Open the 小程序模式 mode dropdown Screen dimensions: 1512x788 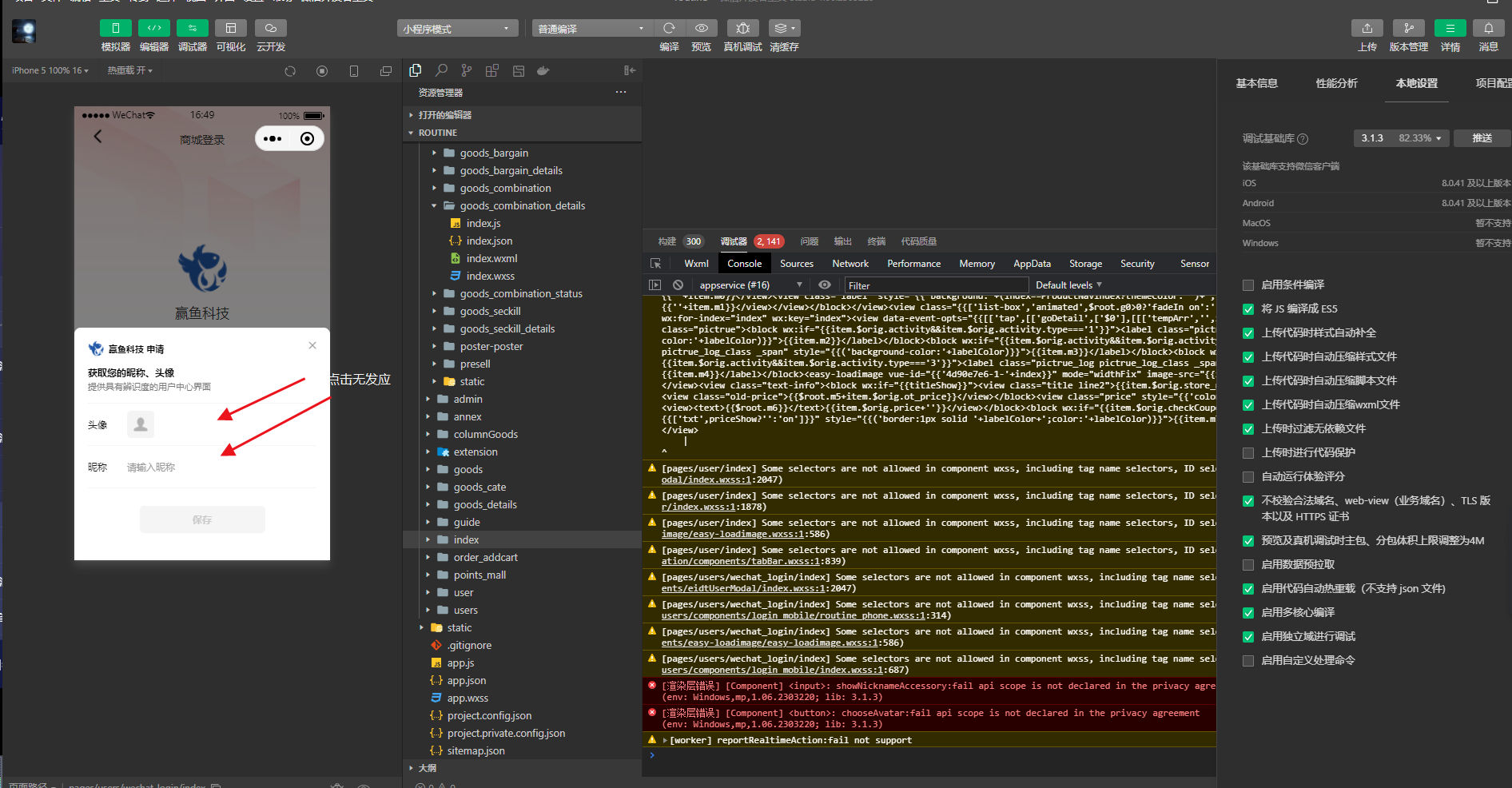pos(457,29)
